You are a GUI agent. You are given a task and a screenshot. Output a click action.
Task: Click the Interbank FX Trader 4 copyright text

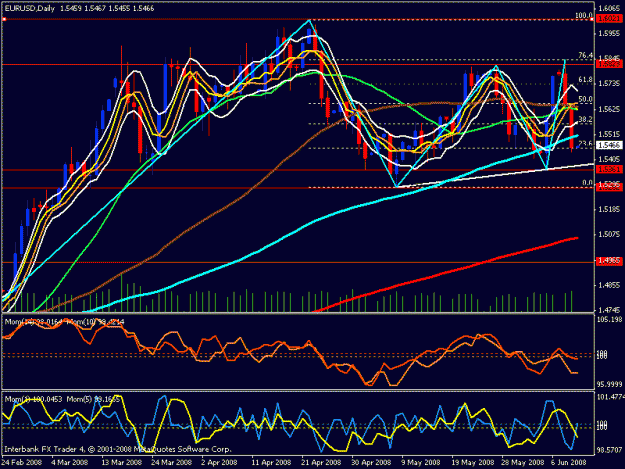coord(118,449)
